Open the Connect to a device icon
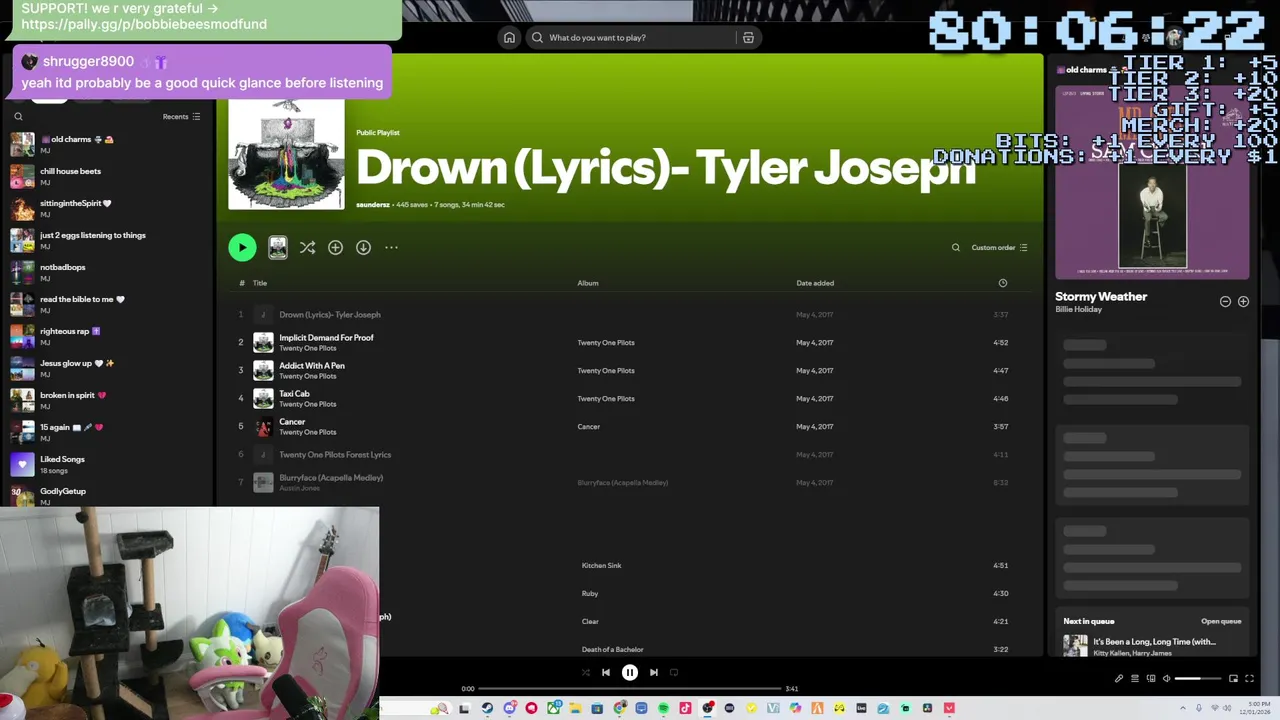This screenshot has height=720, width=1280. (x=1151, y=679)
